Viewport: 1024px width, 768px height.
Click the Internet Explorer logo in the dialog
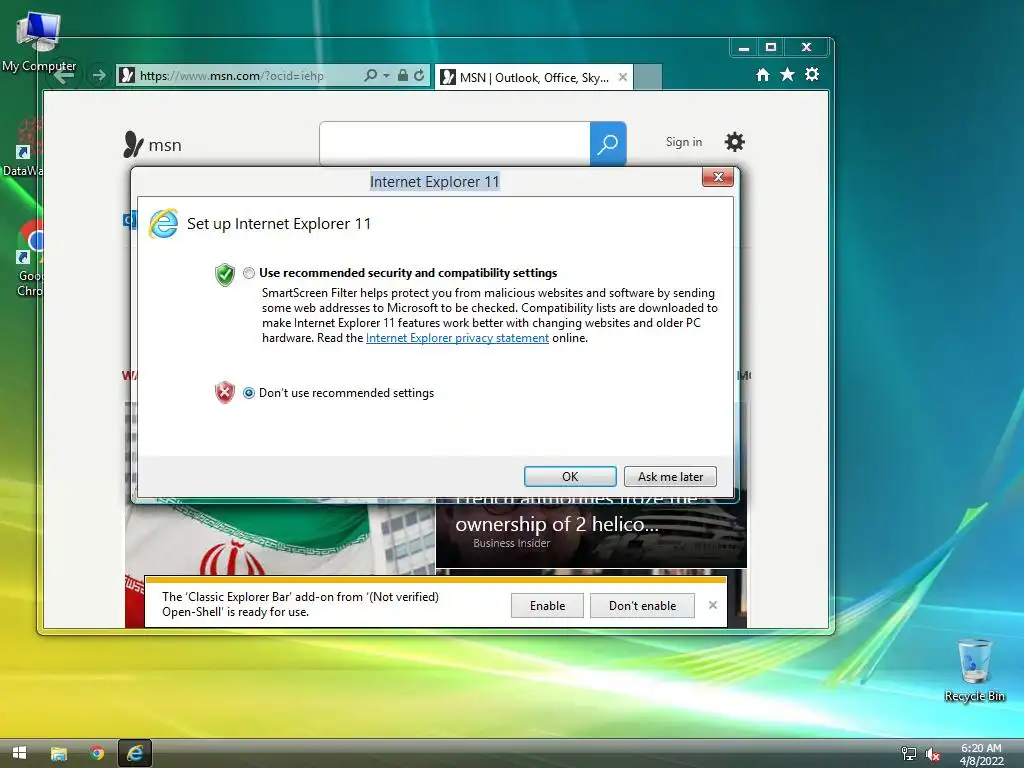pyautogui.click(x=163, y=224)
